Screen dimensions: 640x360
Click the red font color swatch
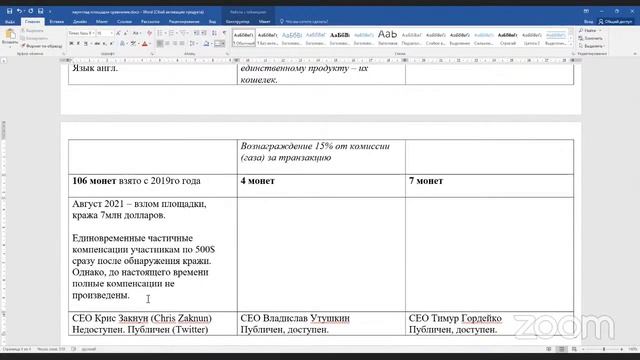pos(144,43)
